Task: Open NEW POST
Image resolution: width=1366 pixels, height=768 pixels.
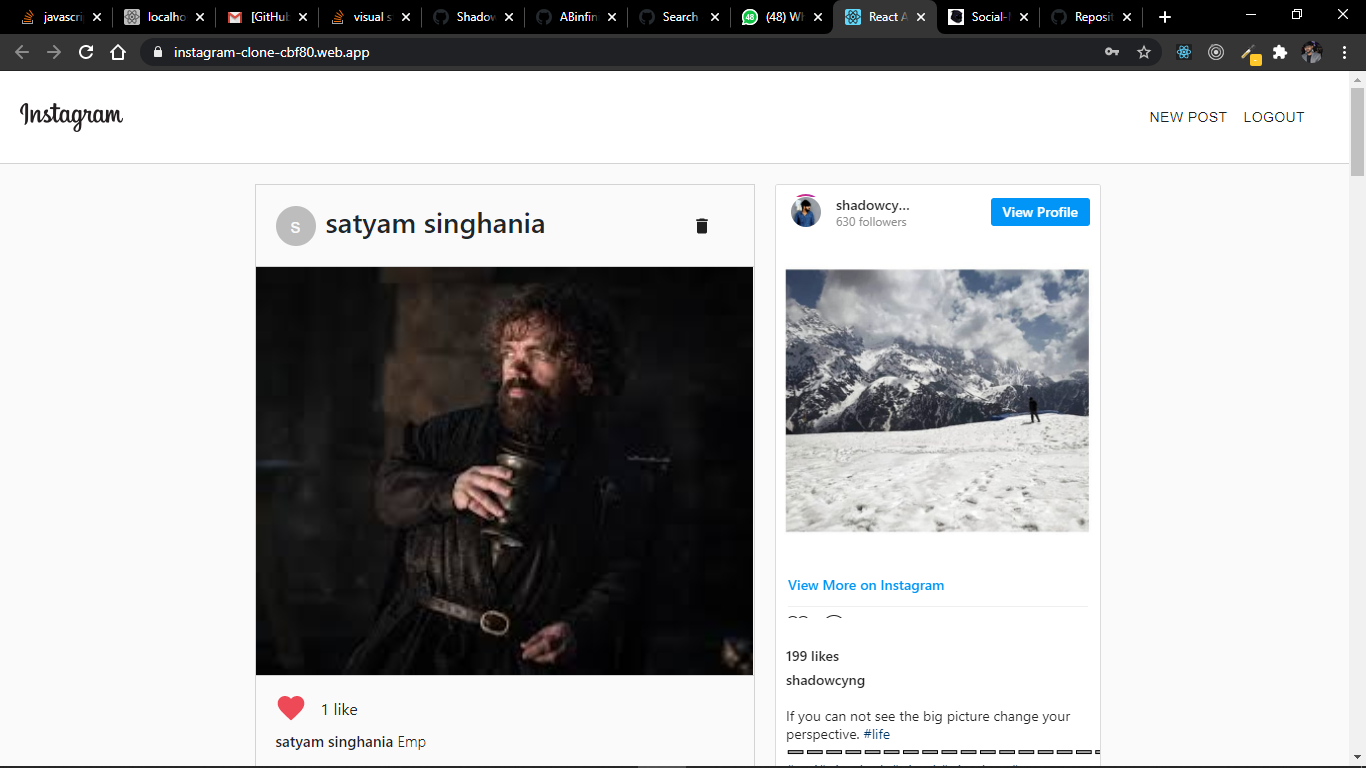Action: tap(1187, 117)
